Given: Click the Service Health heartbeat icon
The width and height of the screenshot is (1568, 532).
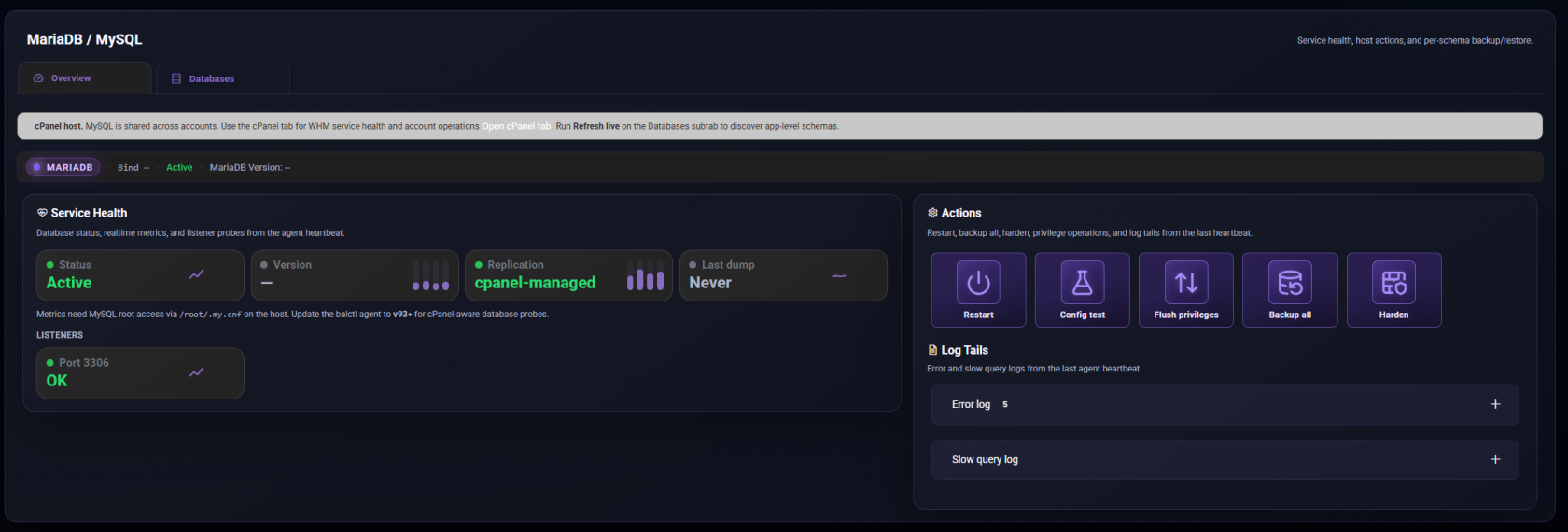Looking at the screenshot, I should pyautogui.click(x=42, y=213).
